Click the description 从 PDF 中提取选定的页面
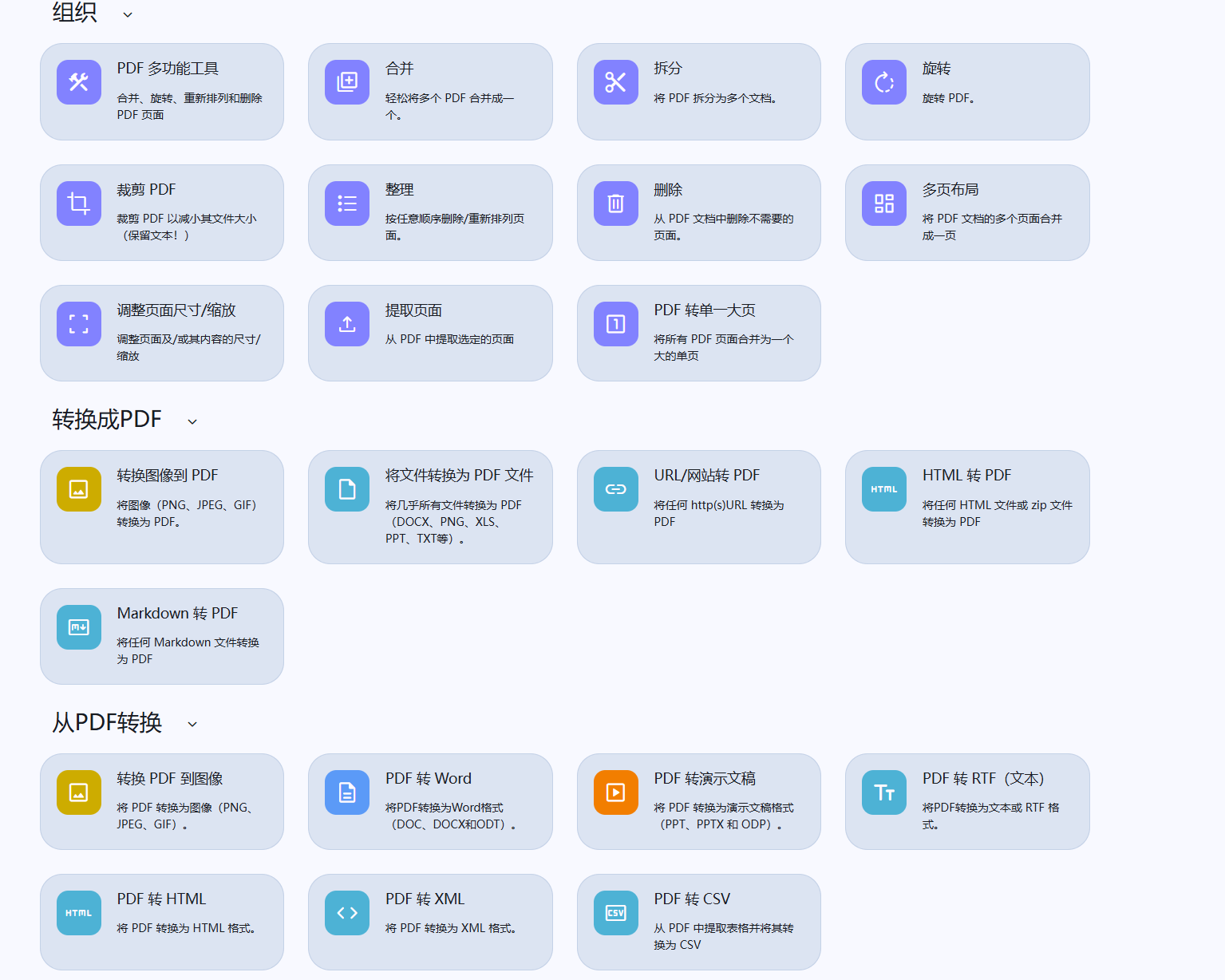1225x980 pixels. click(x=449, y=339)
